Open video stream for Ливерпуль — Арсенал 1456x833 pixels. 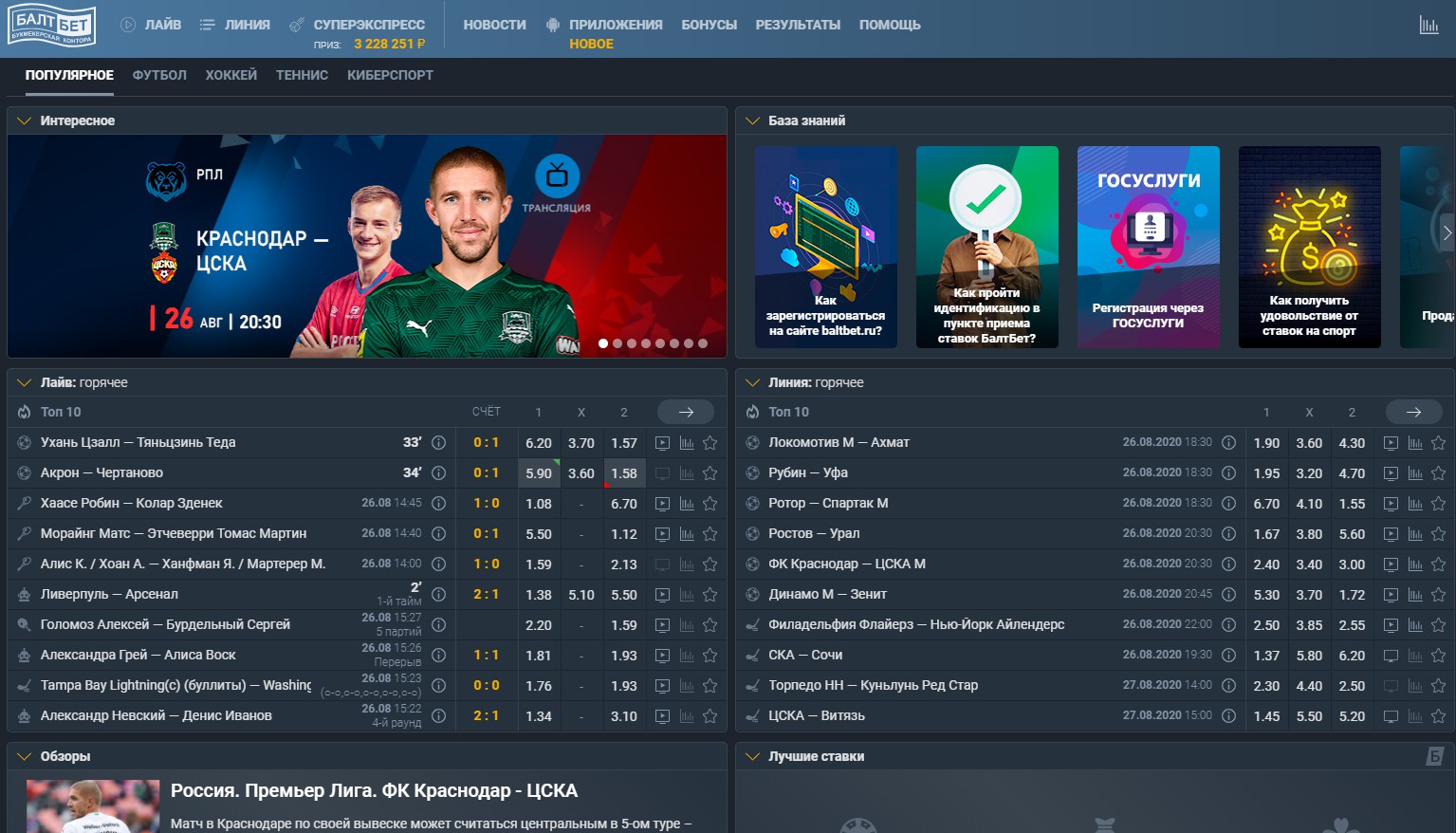pyautogui.click(x=662, y=595)
